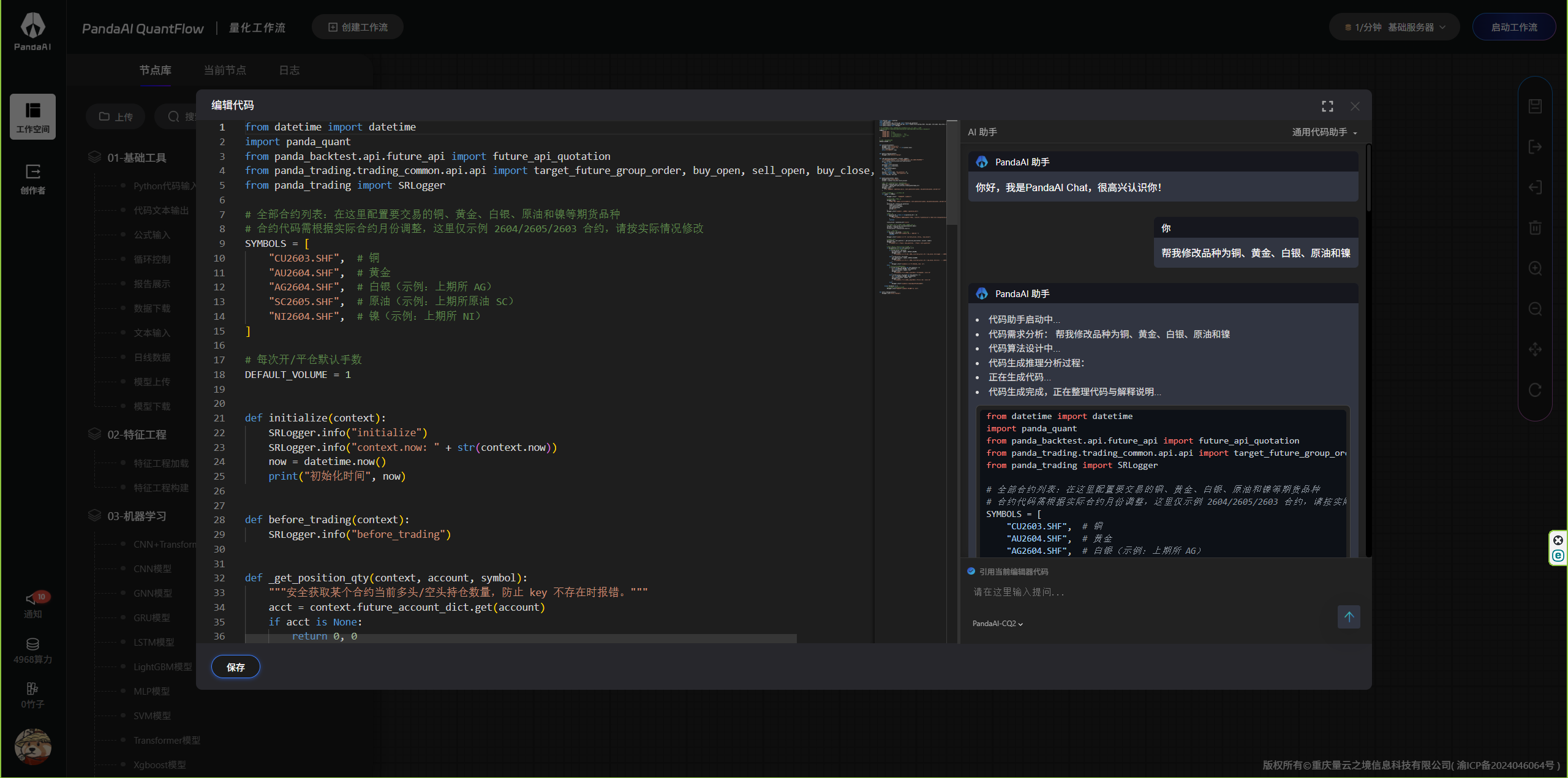
Task: Click the 0竹子 bamboo icon
Action: pos(32,689)
